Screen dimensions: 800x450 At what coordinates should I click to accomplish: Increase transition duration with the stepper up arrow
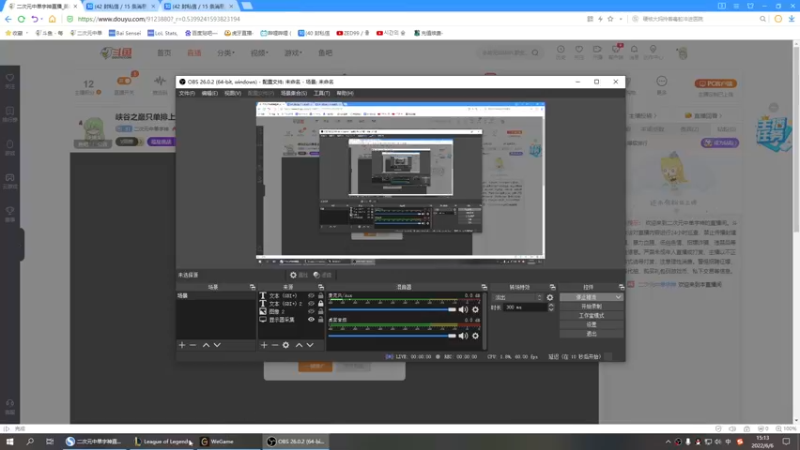point(551,305)
